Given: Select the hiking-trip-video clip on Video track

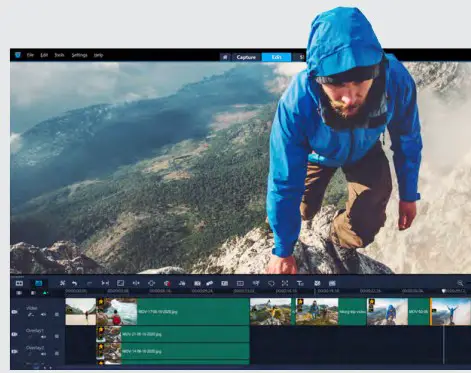Looking at the screenshot, I should 331,311.
